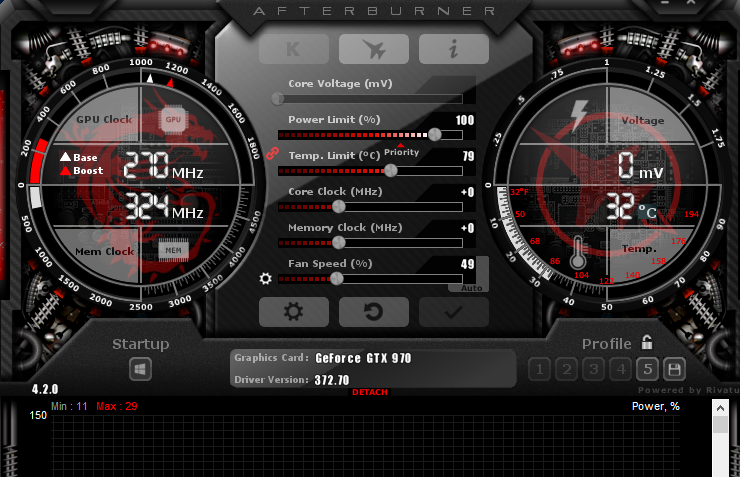The image size is (740, 477).
Task: Open the settings gear button
Action: (294, 312)
